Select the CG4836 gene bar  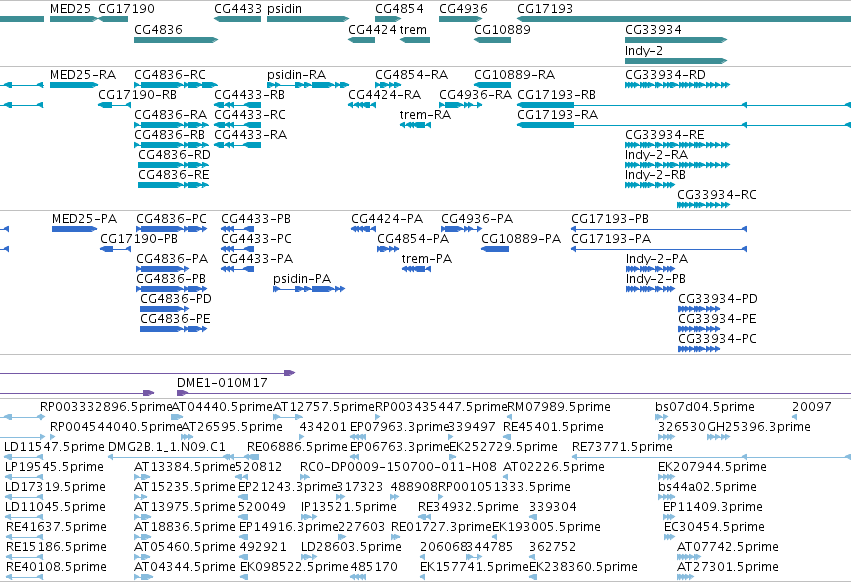(x=176, y=40)
